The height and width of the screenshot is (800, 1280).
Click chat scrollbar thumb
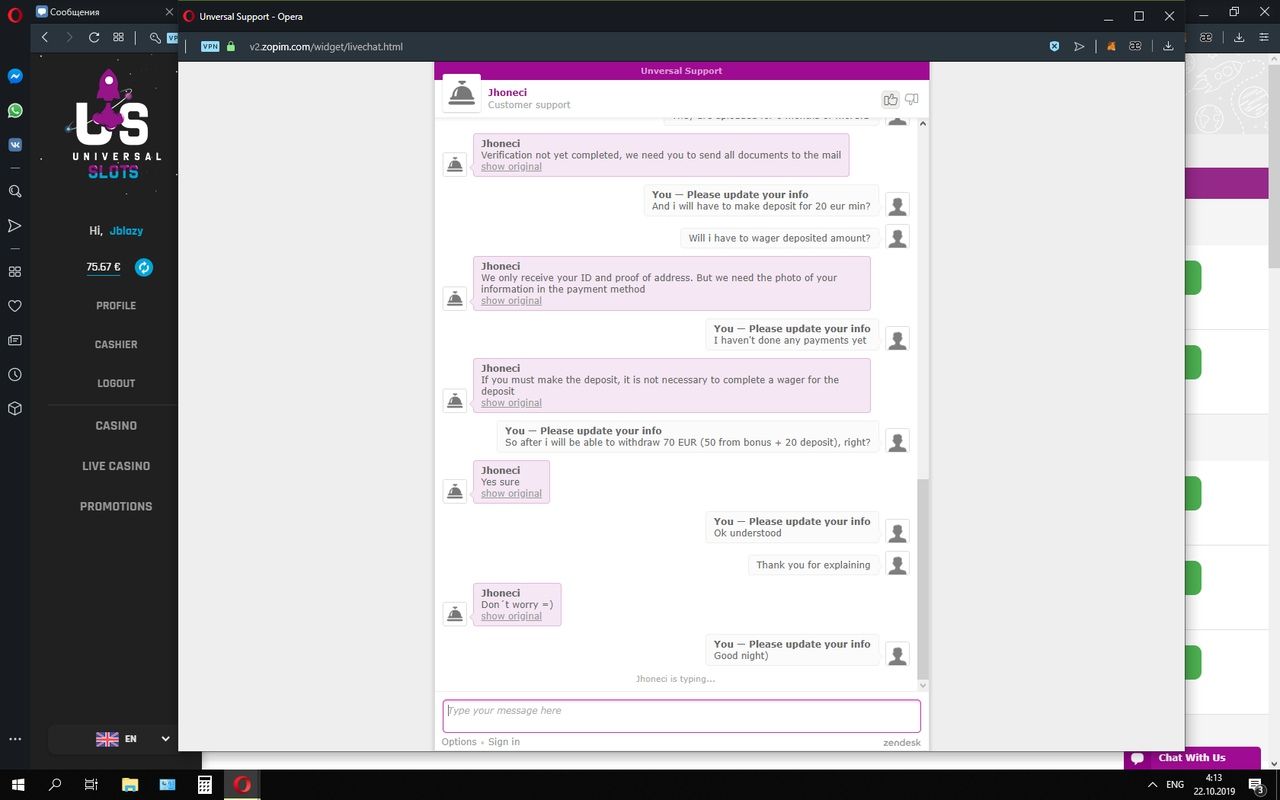(x=923, y=577)
